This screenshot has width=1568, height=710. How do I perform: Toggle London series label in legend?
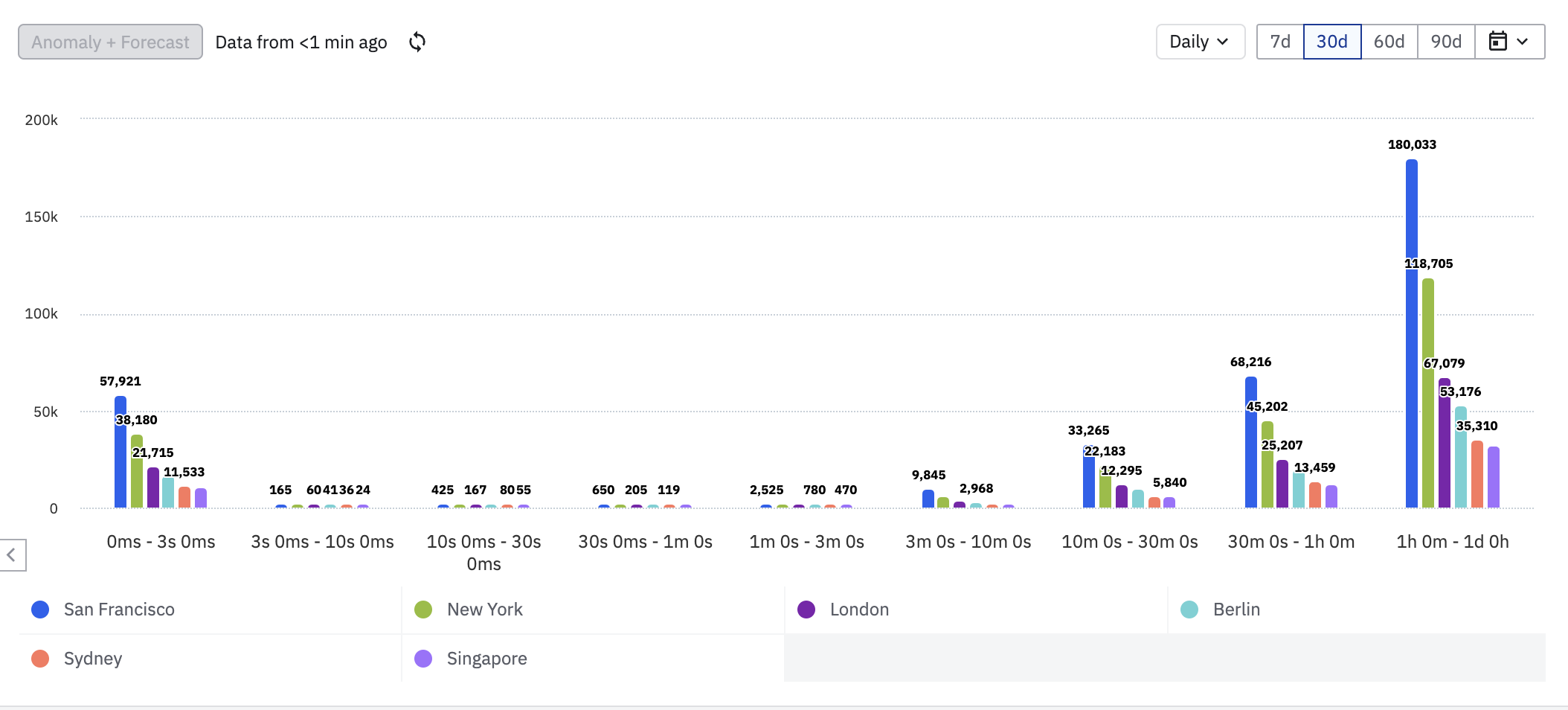coord(859,610)
